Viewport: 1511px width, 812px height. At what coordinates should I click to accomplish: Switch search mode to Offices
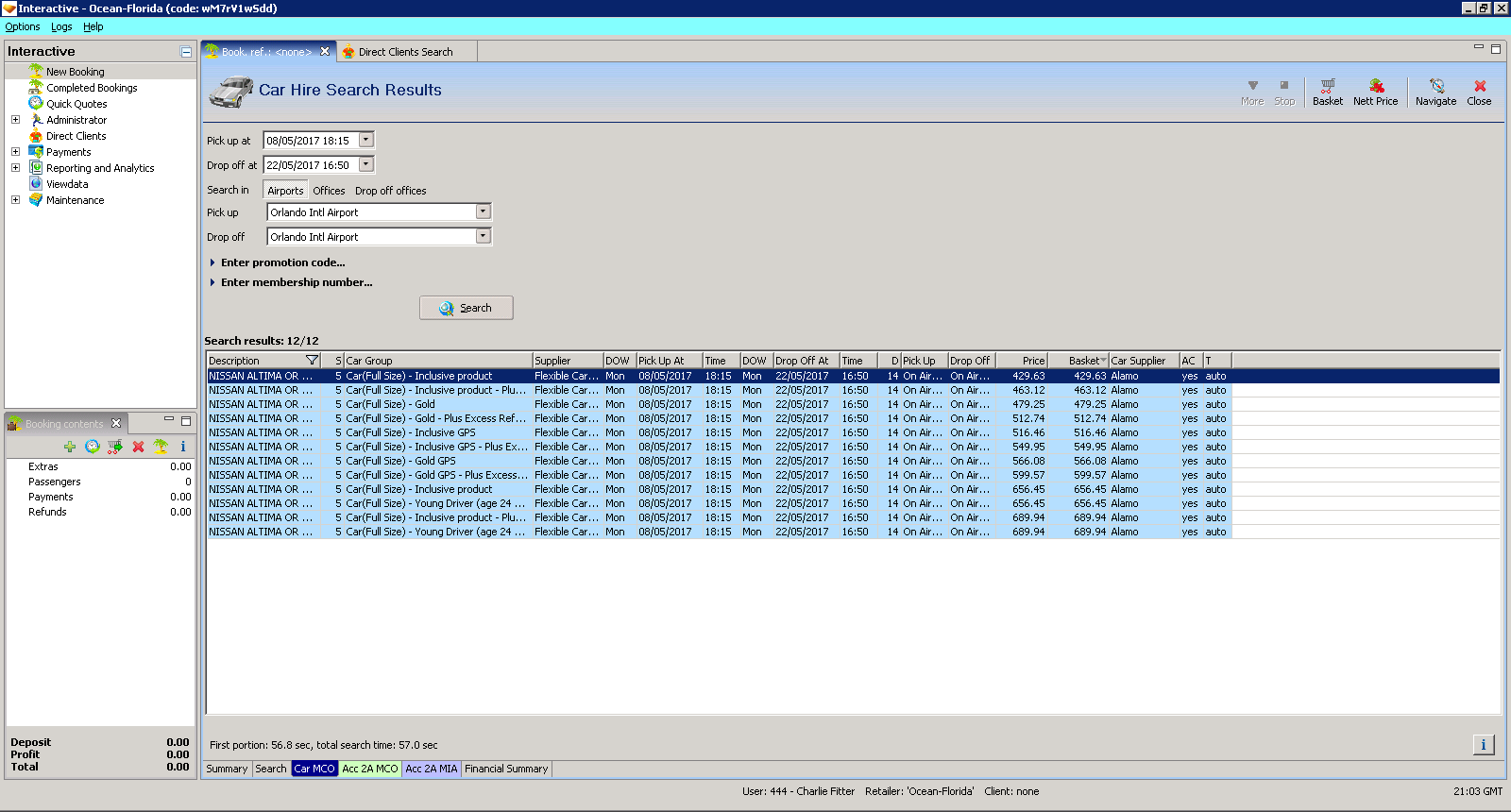pos(329,191)
